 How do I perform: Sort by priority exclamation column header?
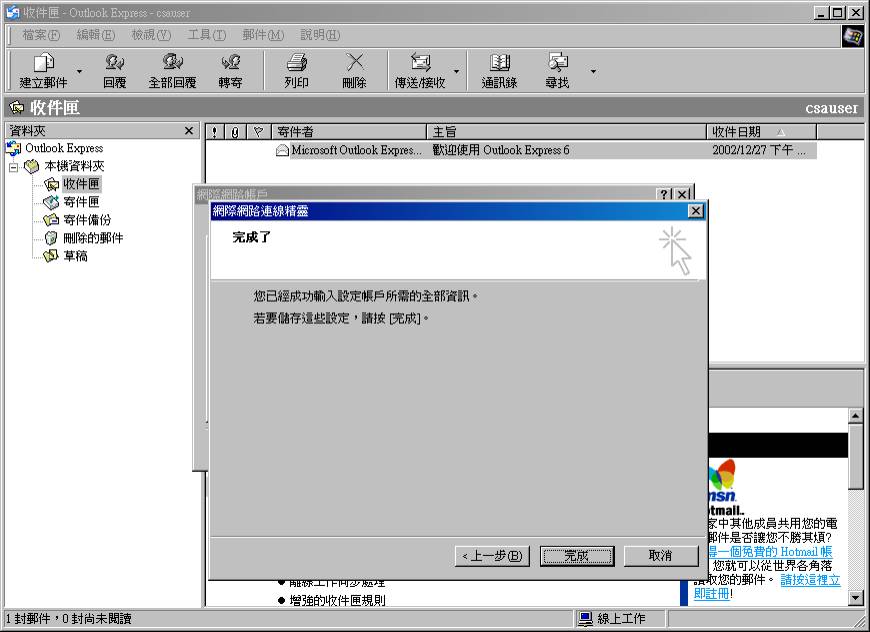pyautogui.click(x=215, y=132)
